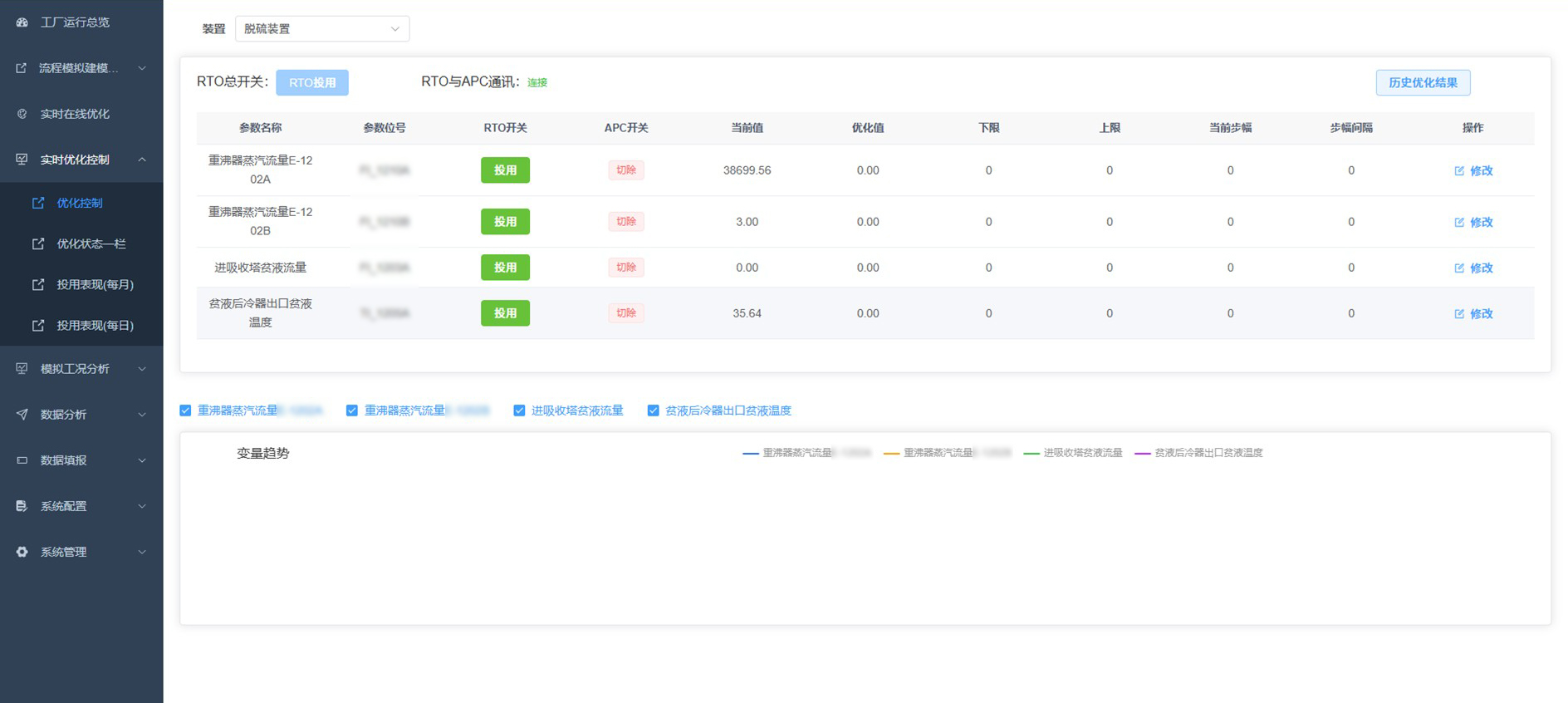The width and height of the screenshot is (1568, 703).
Task: Click blue legend swatch for first 重沸器蒸汽流量
Action: (x=751, y=454)
